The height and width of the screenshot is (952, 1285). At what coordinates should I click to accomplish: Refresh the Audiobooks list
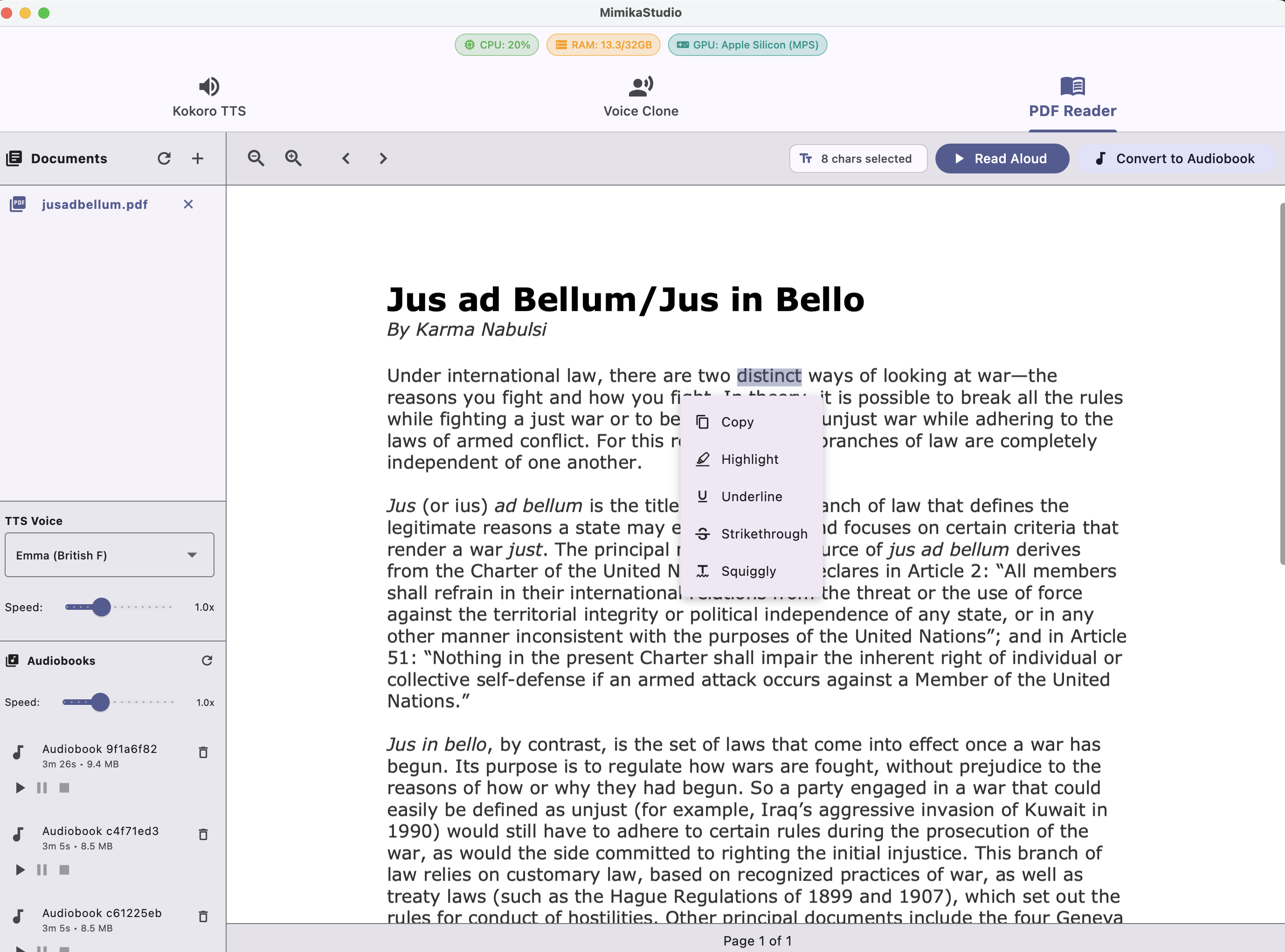point(207,661)
